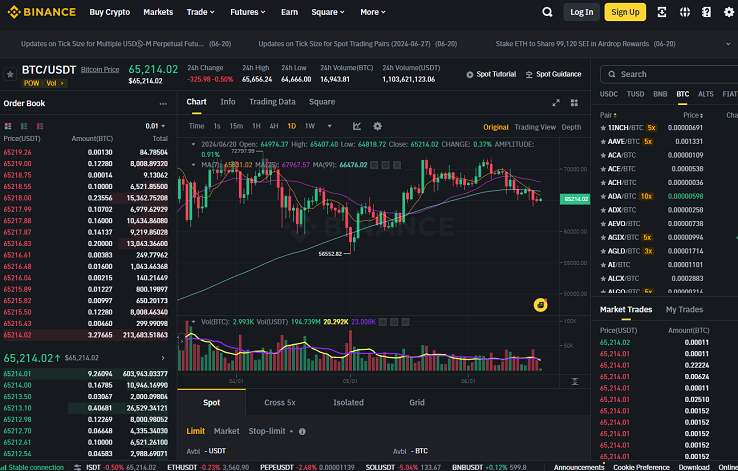Screen dimensions: 738x471
Task: Open the Bitcoin Price link
Action: click(100, 70)
